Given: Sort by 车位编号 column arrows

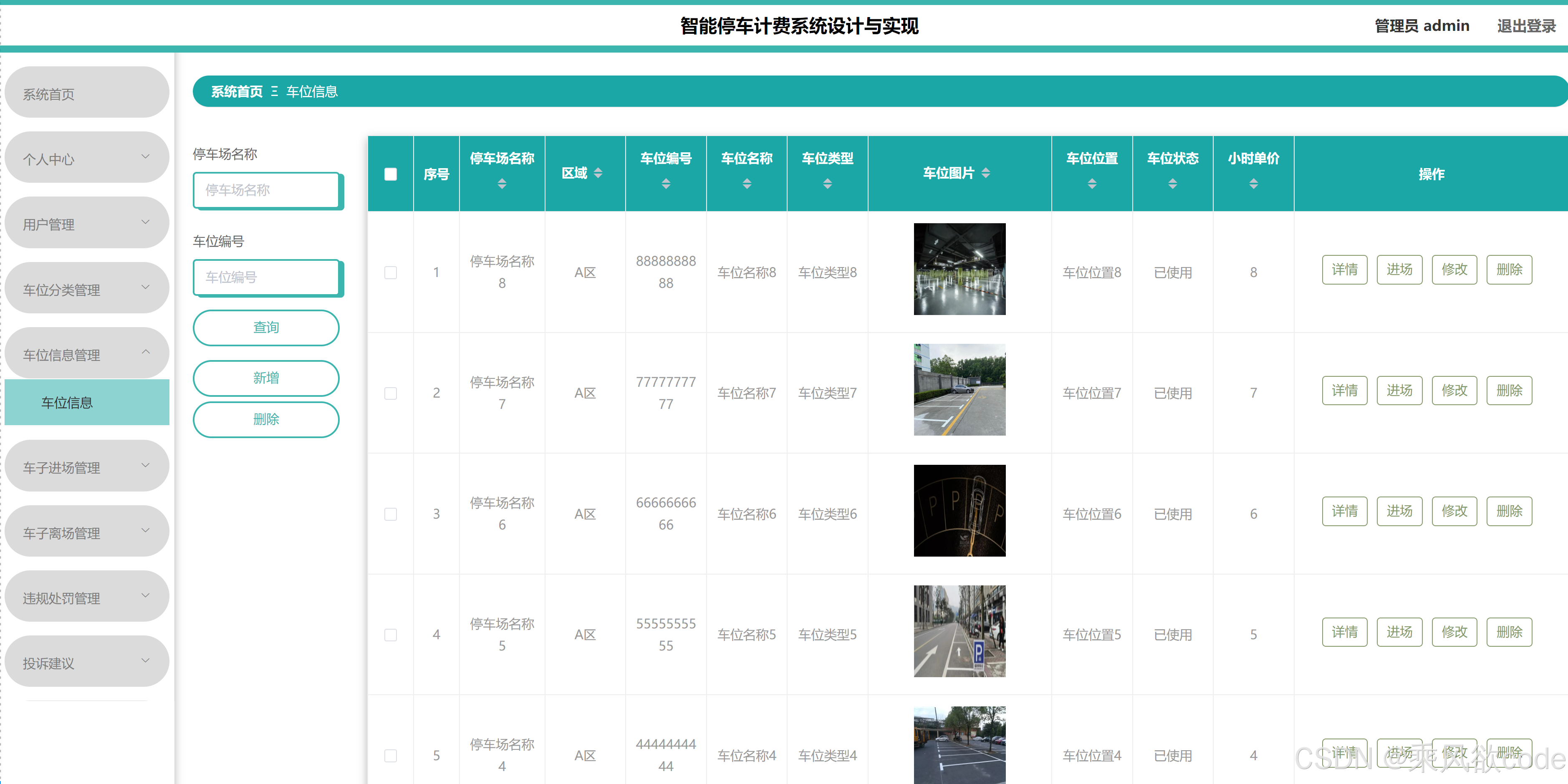Looking at the screenshot, I should (x=665, y=183).
